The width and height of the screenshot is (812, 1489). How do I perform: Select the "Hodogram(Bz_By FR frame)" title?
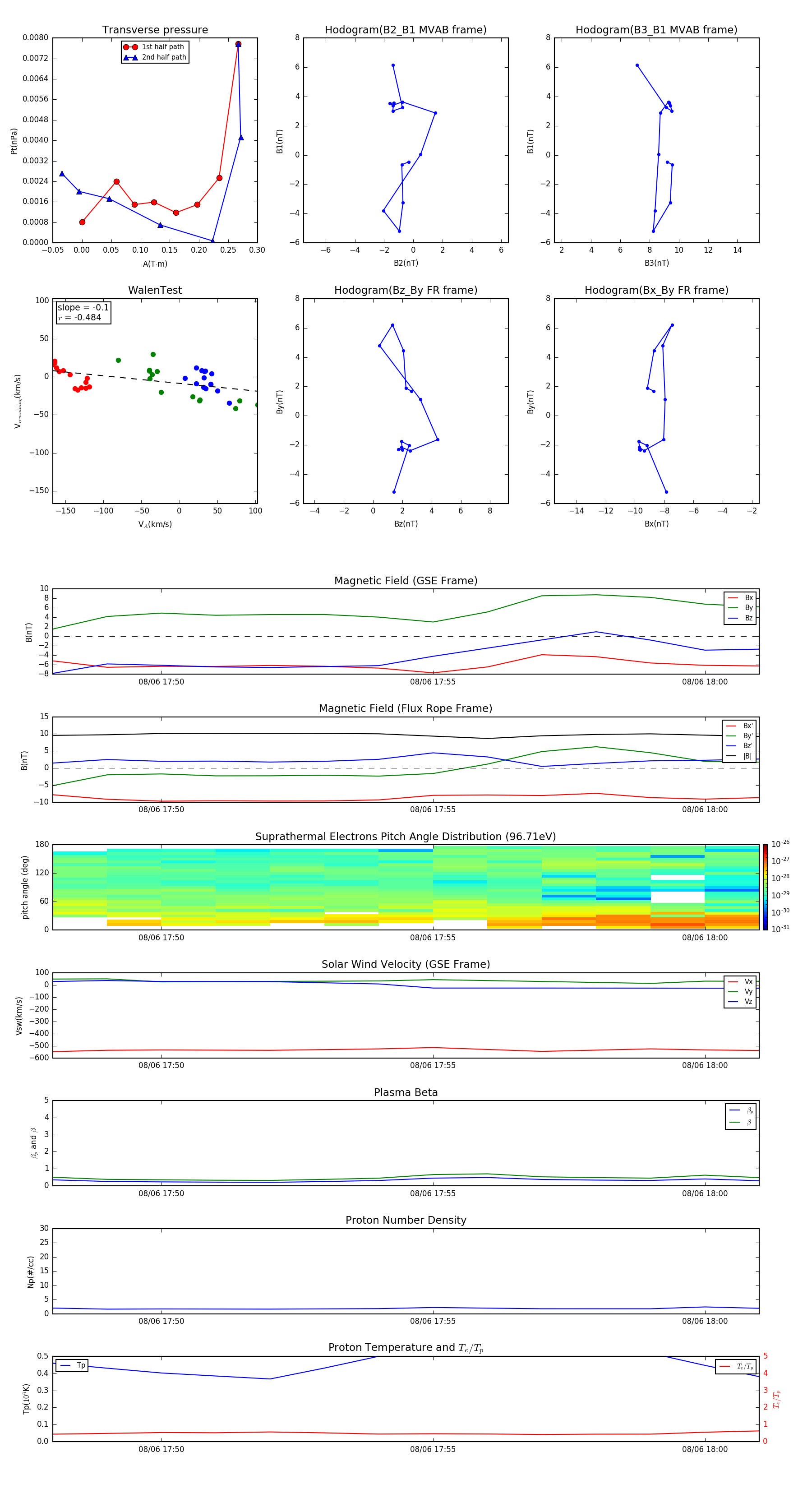pos(406,290)
